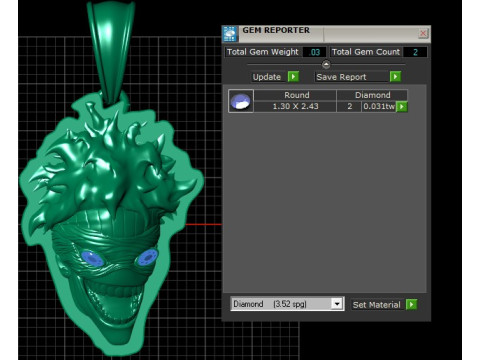Select the left blue gem eye on model

pyautogui.click(x=92, y=259)
